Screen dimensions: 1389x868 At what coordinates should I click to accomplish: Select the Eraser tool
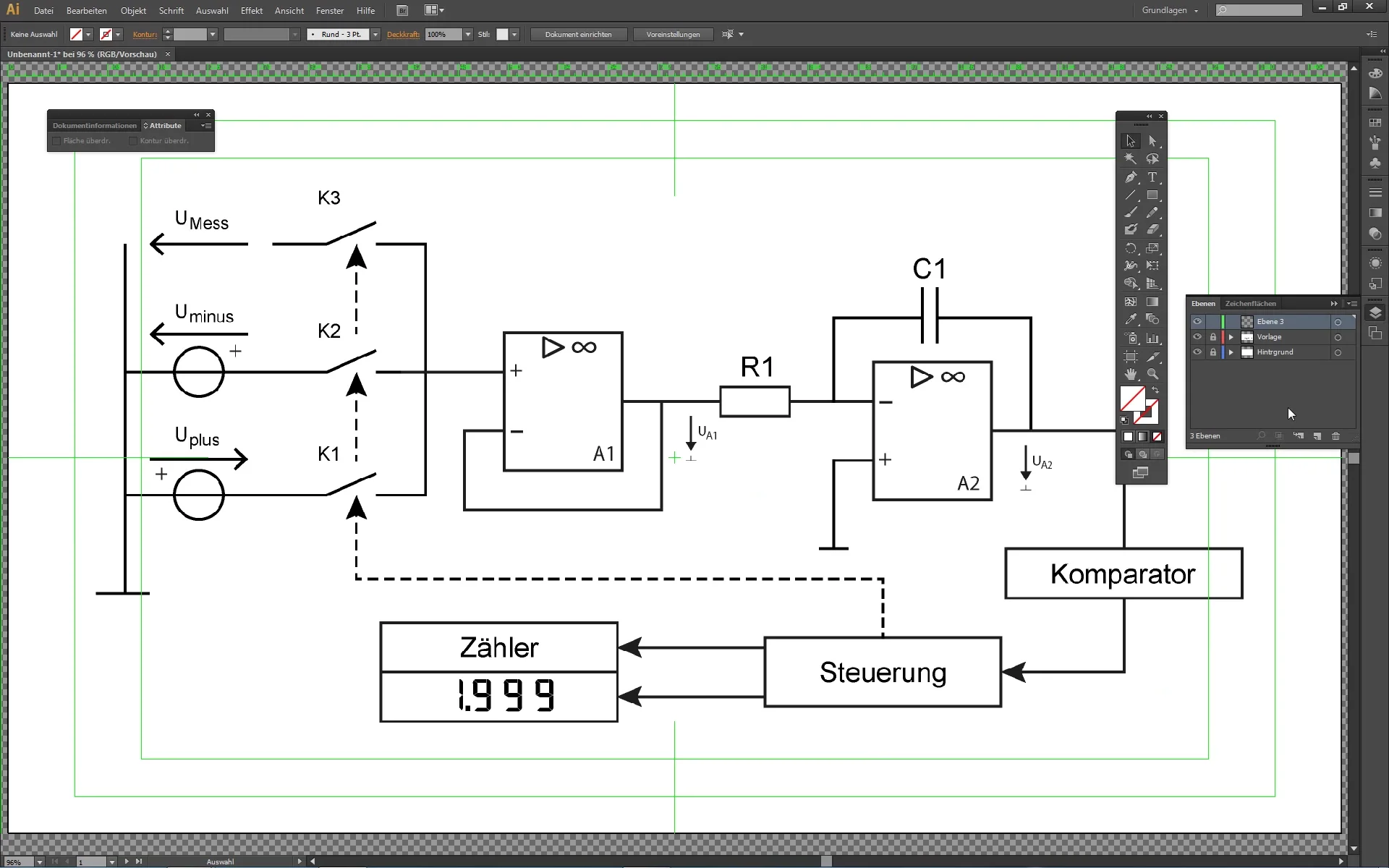(x=1152, y=230)
